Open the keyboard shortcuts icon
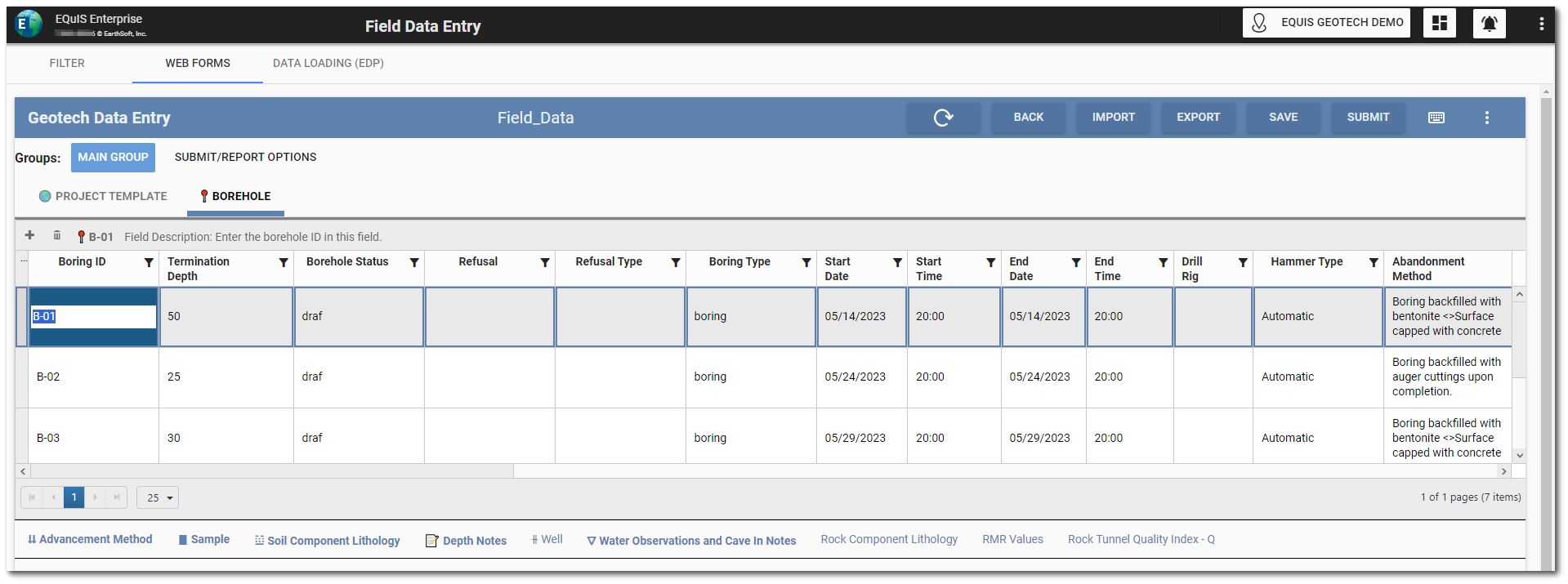The width and height of the screenshot is (1568, 584). pos(1436,118)
